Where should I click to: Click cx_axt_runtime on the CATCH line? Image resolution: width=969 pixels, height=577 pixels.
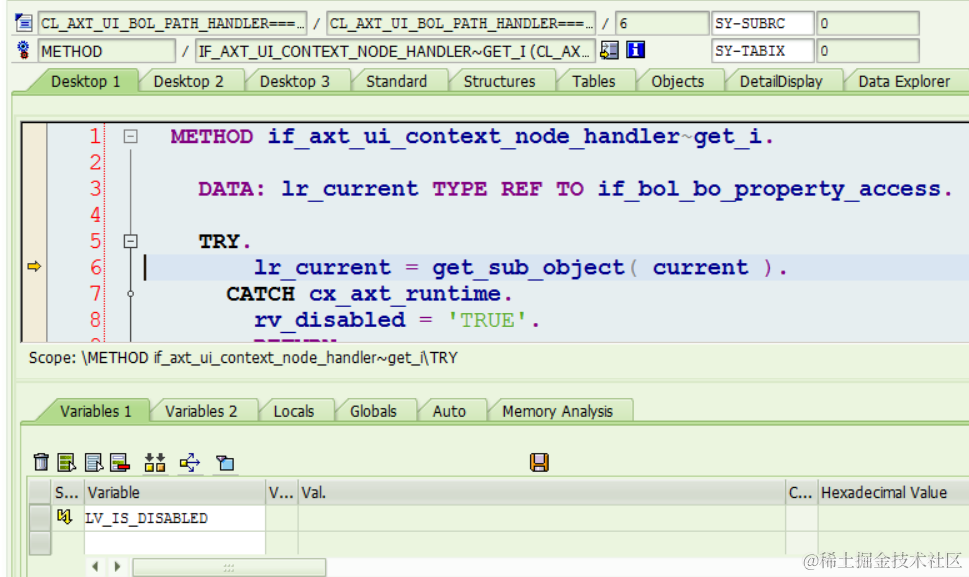coord(405,293)
